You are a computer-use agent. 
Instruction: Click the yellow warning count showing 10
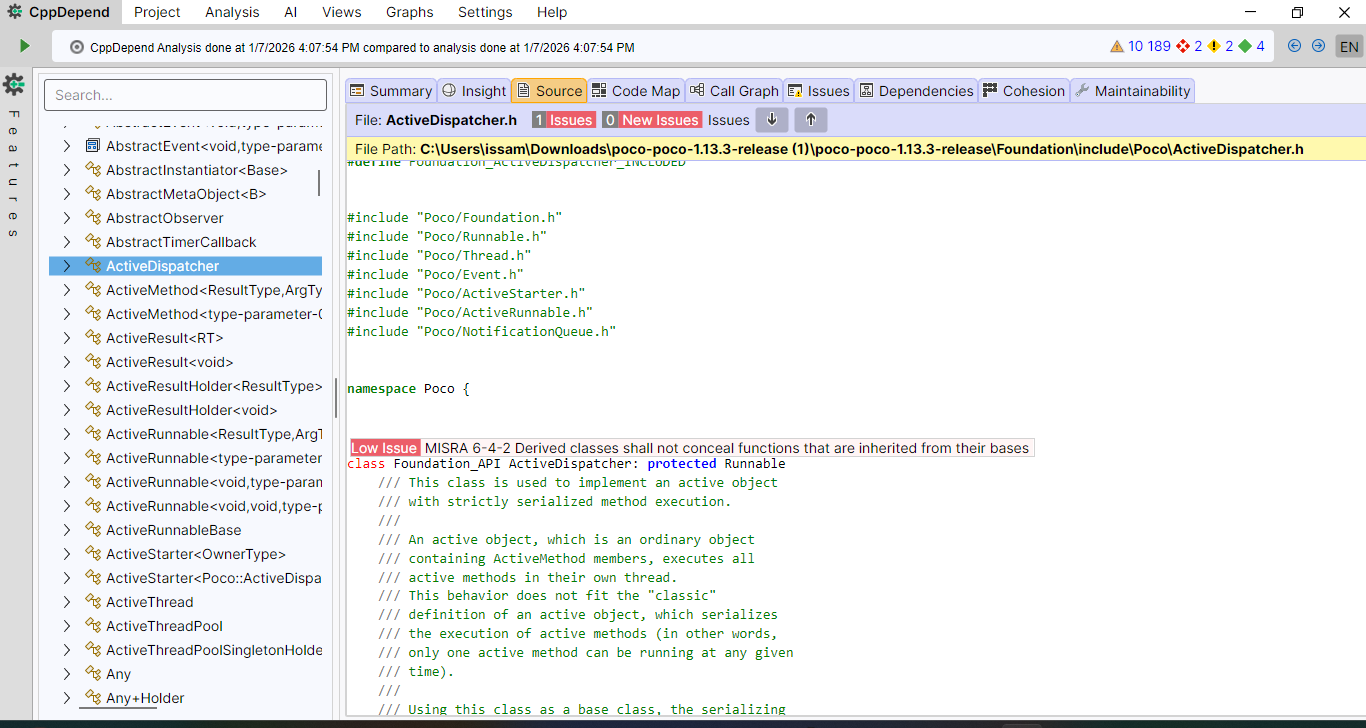tap(1130, 45)
